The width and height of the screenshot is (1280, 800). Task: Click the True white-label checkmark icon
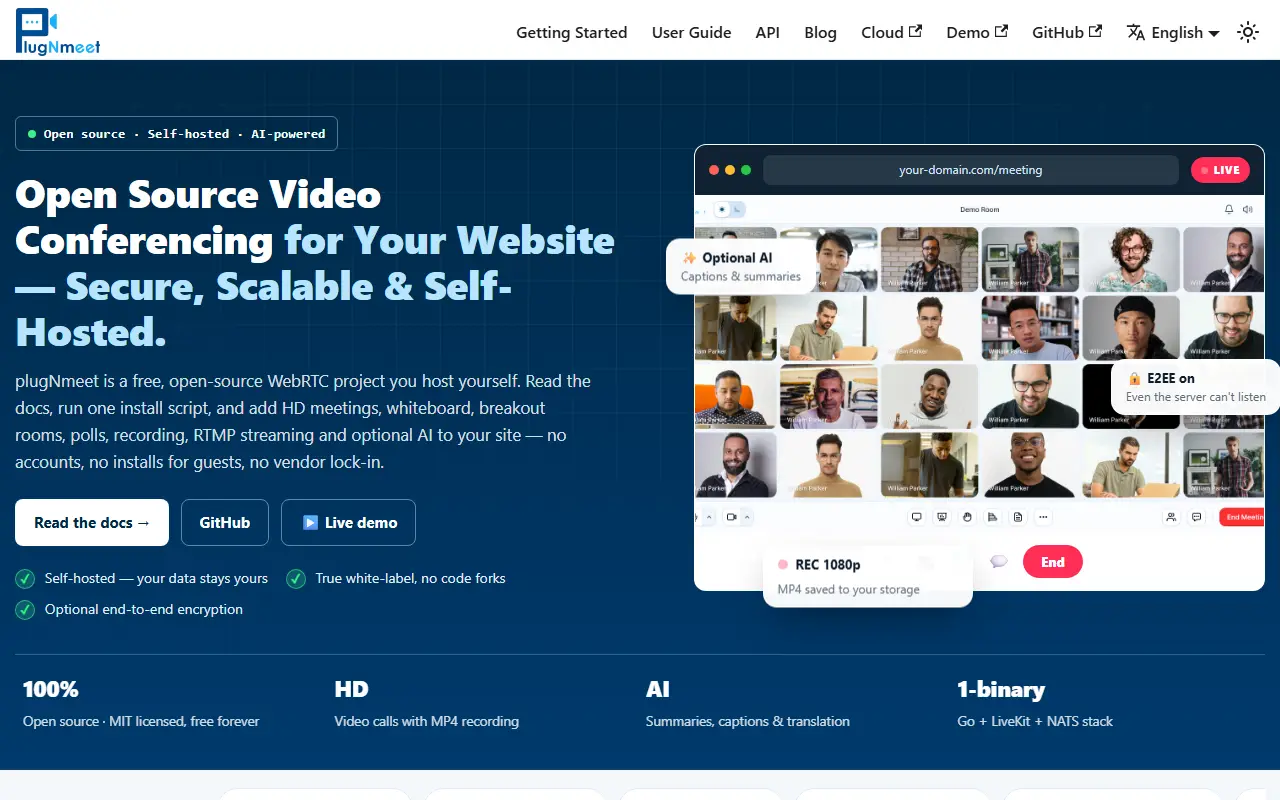[296, 578]
